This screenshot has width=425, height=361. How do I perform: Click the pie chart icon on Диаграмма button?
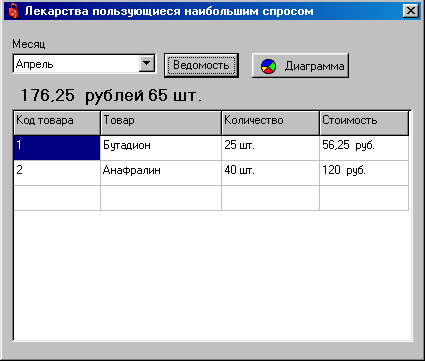[x=268, y=66]
